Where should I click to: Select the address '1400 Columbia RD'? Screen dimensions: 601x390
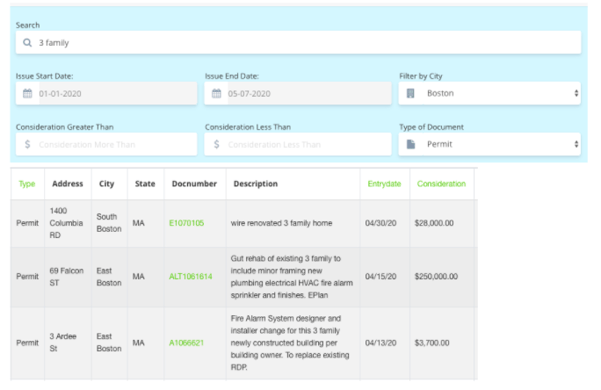tap(66, 223)
